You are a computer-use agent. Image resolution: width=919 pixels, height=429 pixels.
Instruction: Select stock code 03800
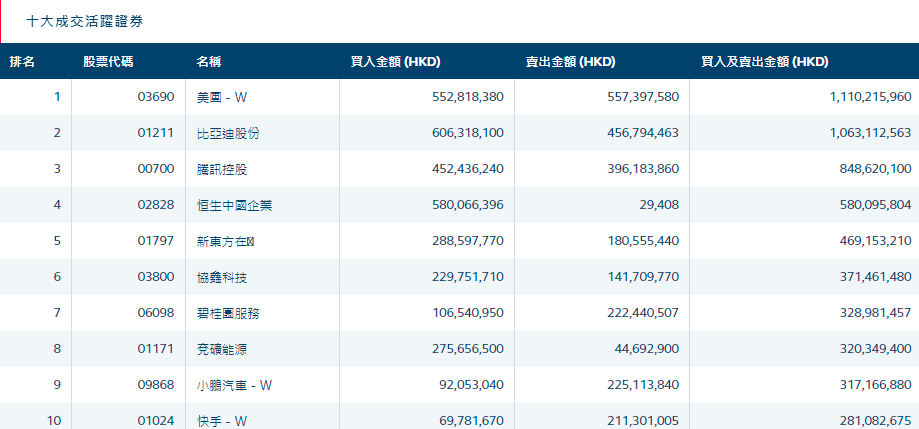156,277
